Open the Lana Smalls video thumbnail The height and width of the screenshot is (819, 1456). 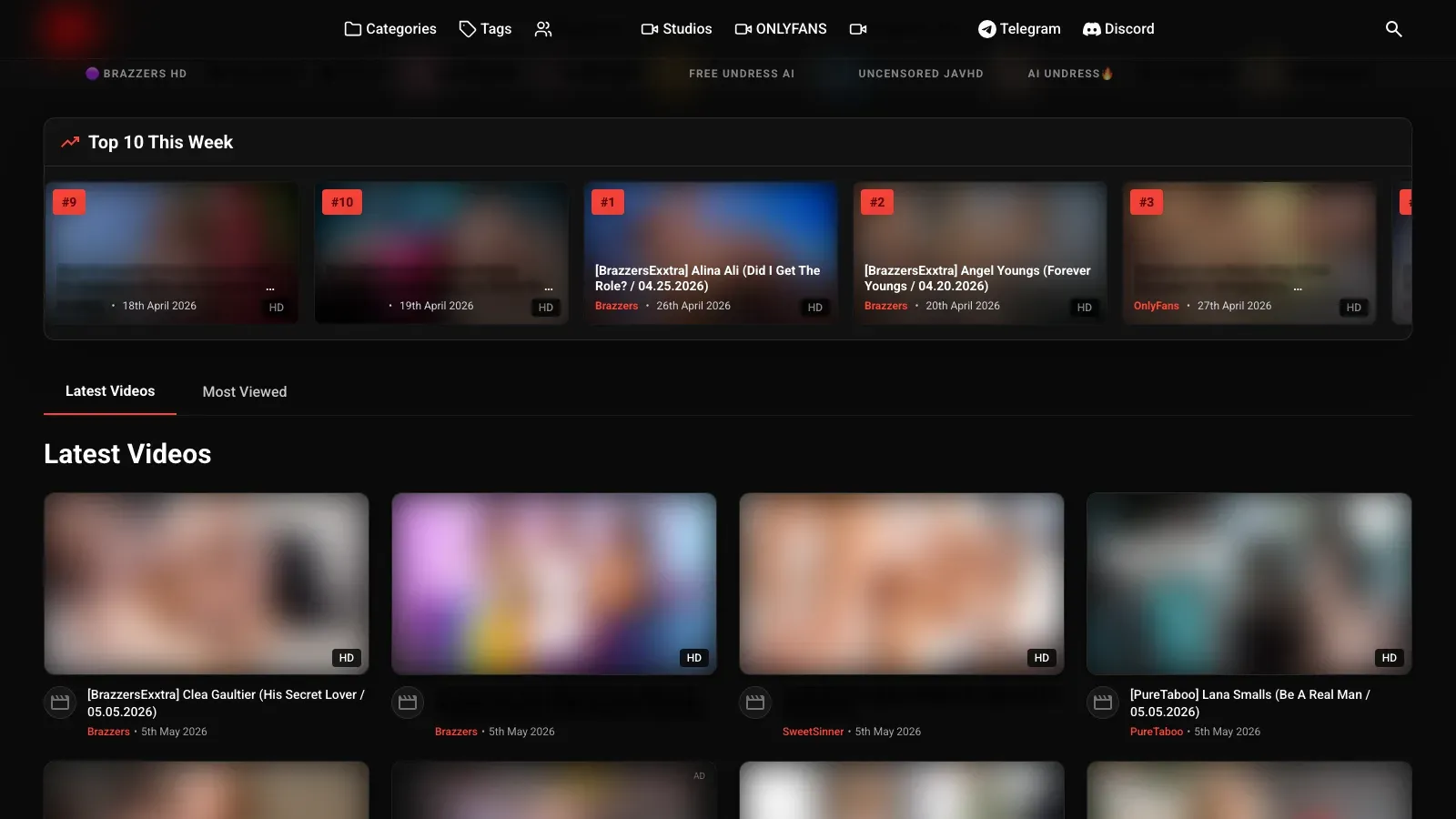point(1249,583)
